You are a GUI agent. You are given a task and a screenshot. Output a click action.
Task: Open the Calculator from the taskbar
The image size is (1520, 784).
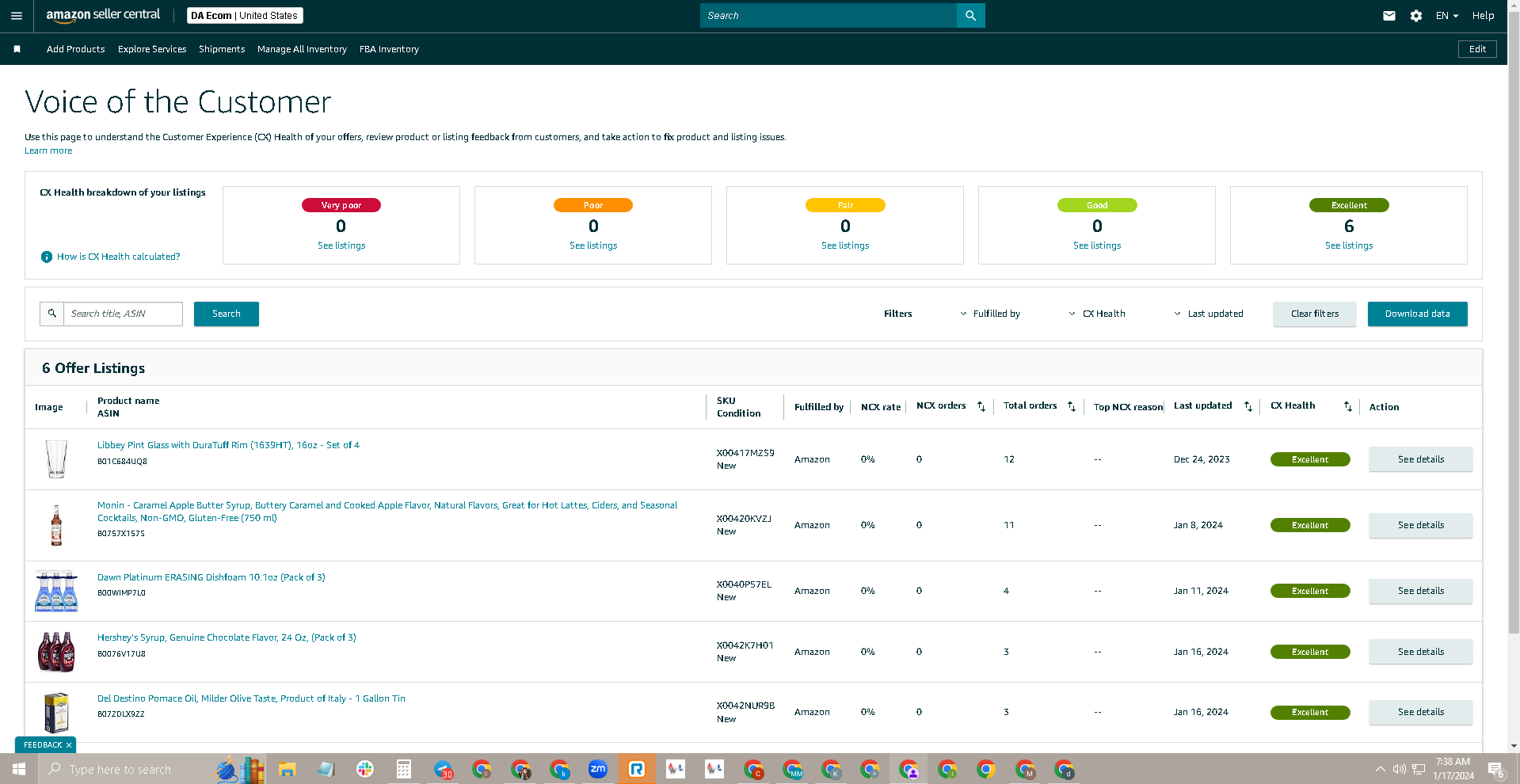404,769
